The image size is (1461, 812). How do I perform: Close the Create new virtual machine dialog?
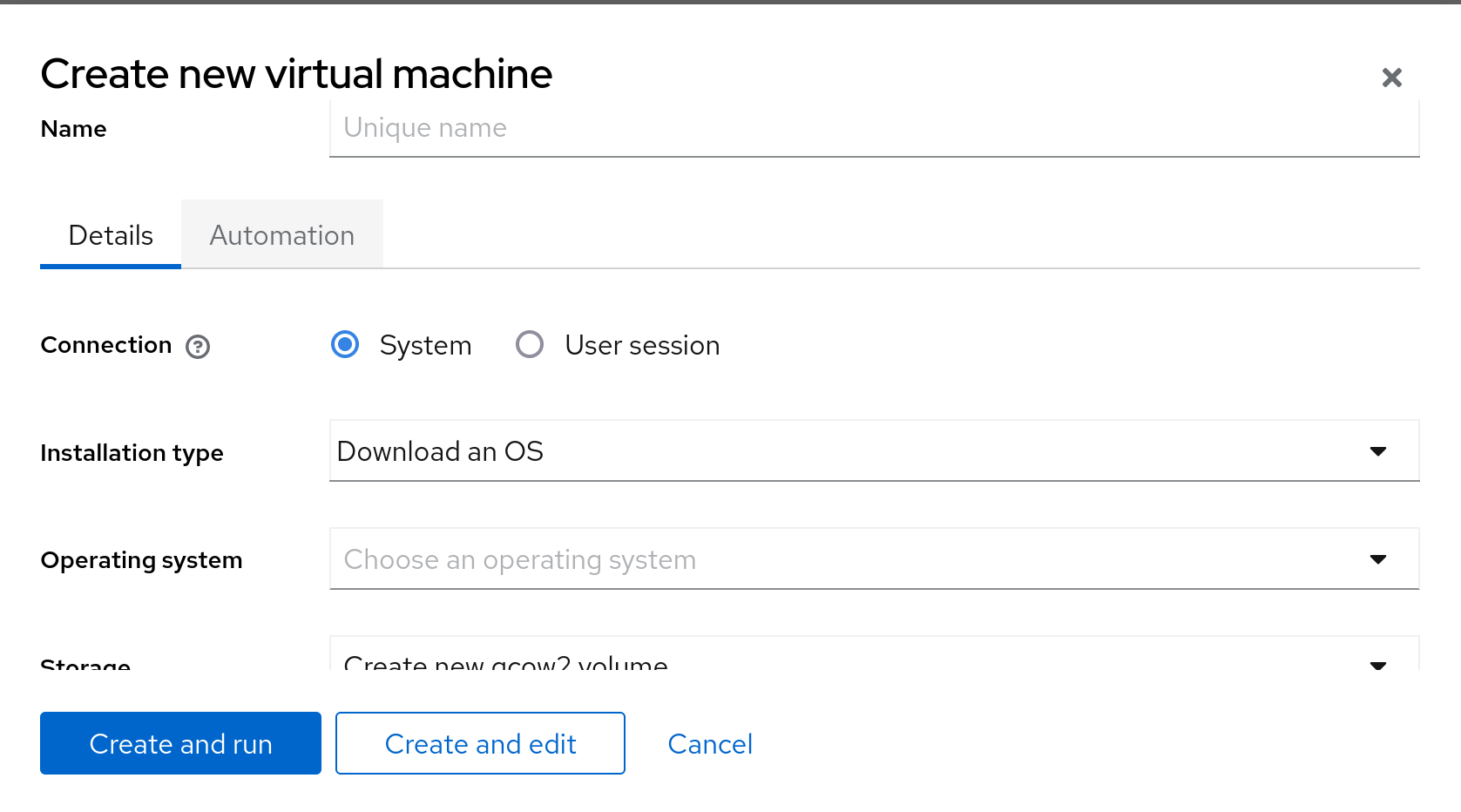pyautogui.click(x=1391, y=78)
